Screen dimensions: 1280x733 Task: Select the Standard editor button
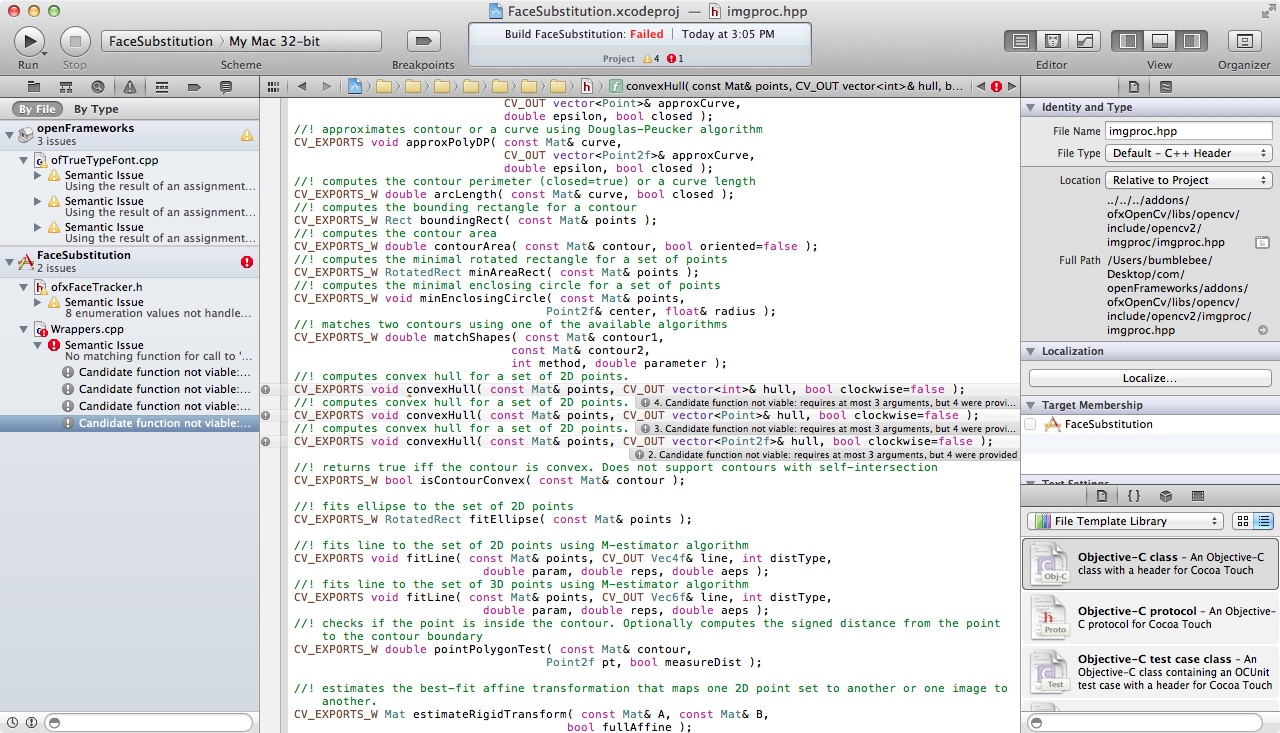tap(1020, 41)
